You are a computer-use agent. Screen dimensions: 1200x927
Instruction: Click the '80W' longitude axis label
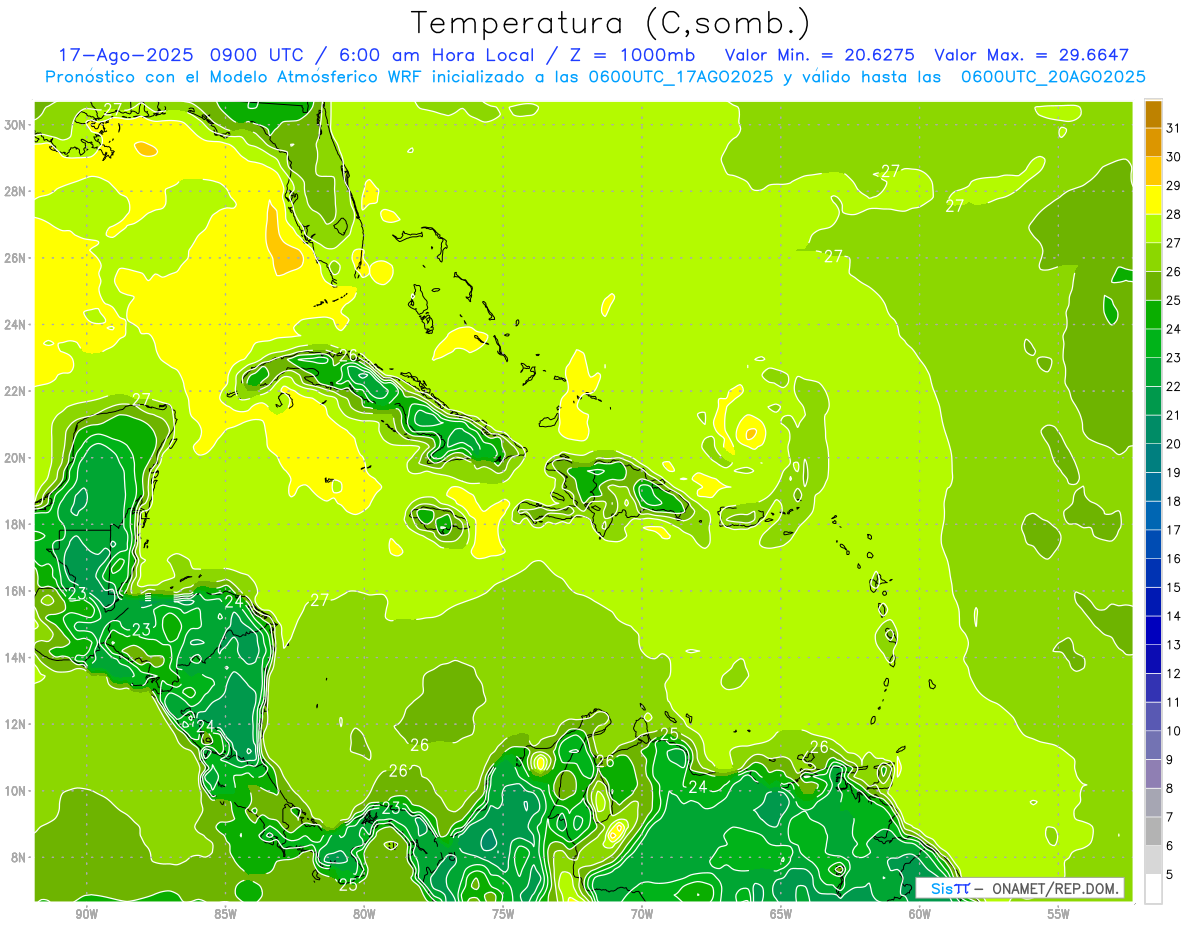click(x=364, y=914)
